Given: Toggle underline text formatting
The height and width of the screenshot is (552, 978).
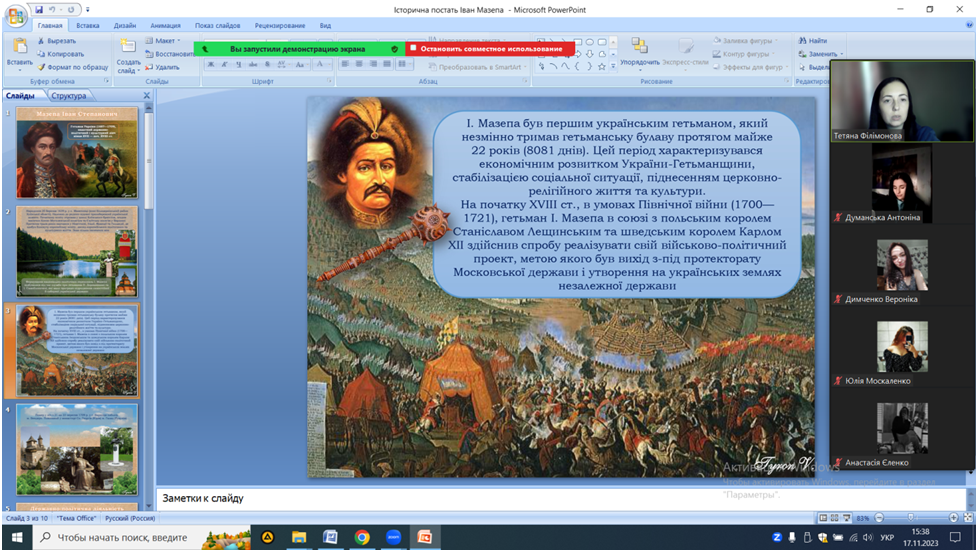Looking at the screenshot, I should point(240,64).
